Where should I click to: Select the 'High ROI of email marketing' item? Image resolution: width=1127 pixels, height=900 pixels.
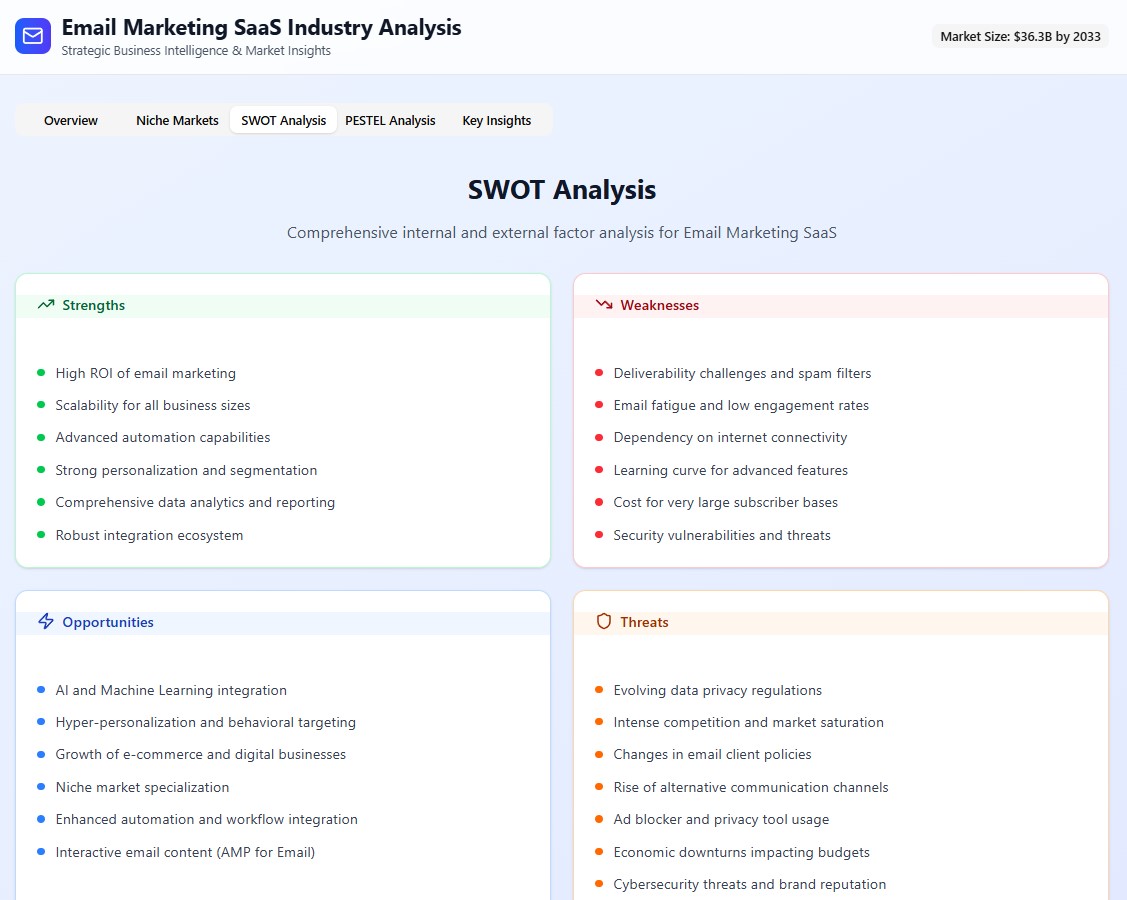pos(146,373)
